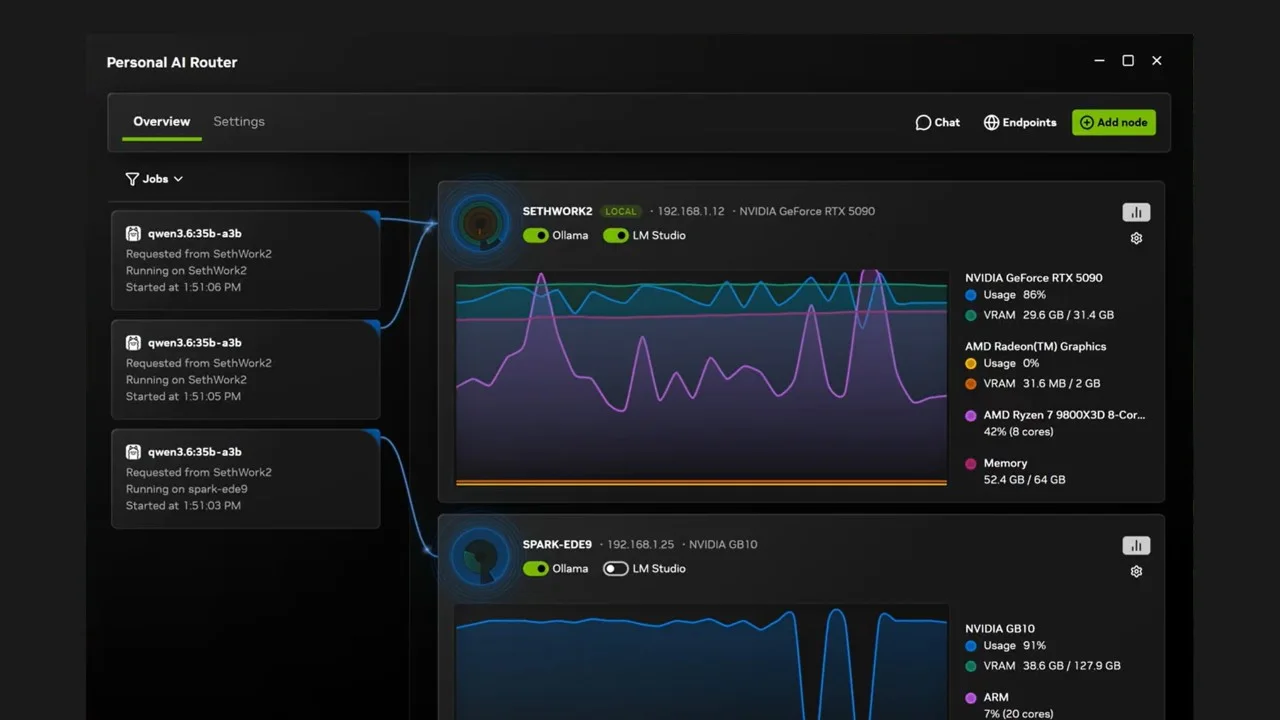Open SETHWORK2 chart view icon
The image size is (1280, 720).
1136,212
